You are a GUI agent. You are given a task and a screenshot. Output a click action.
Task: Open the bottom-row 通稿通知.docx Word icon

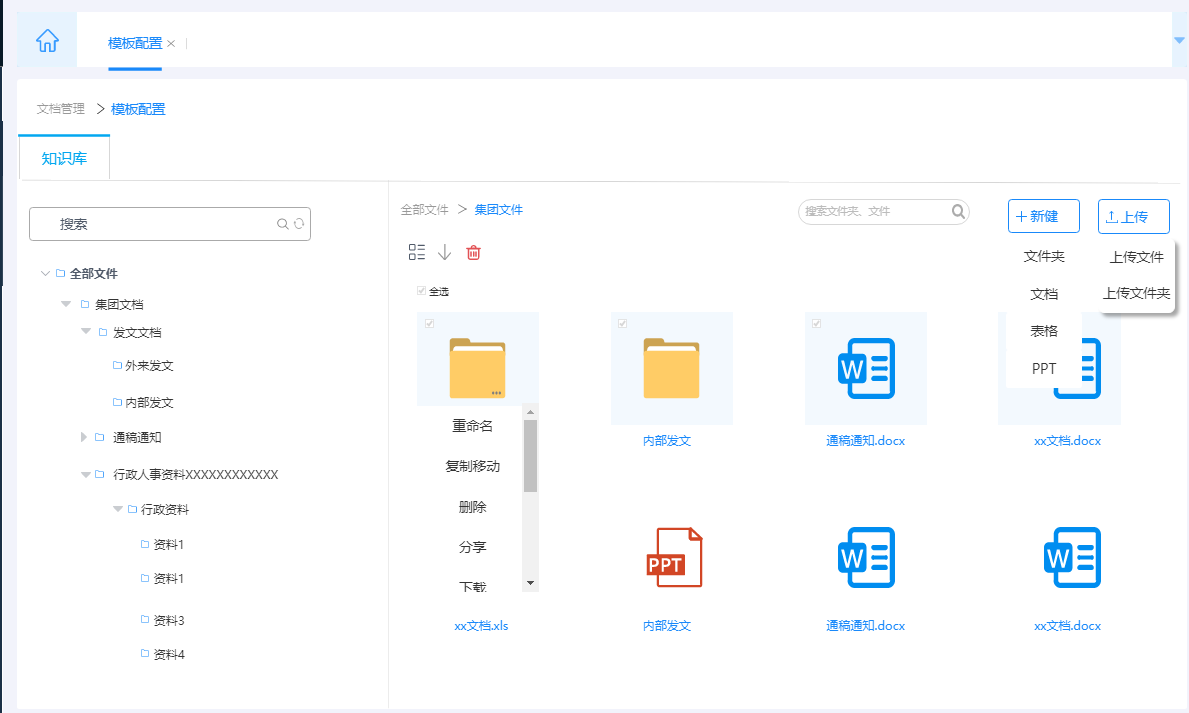(866, 558)
